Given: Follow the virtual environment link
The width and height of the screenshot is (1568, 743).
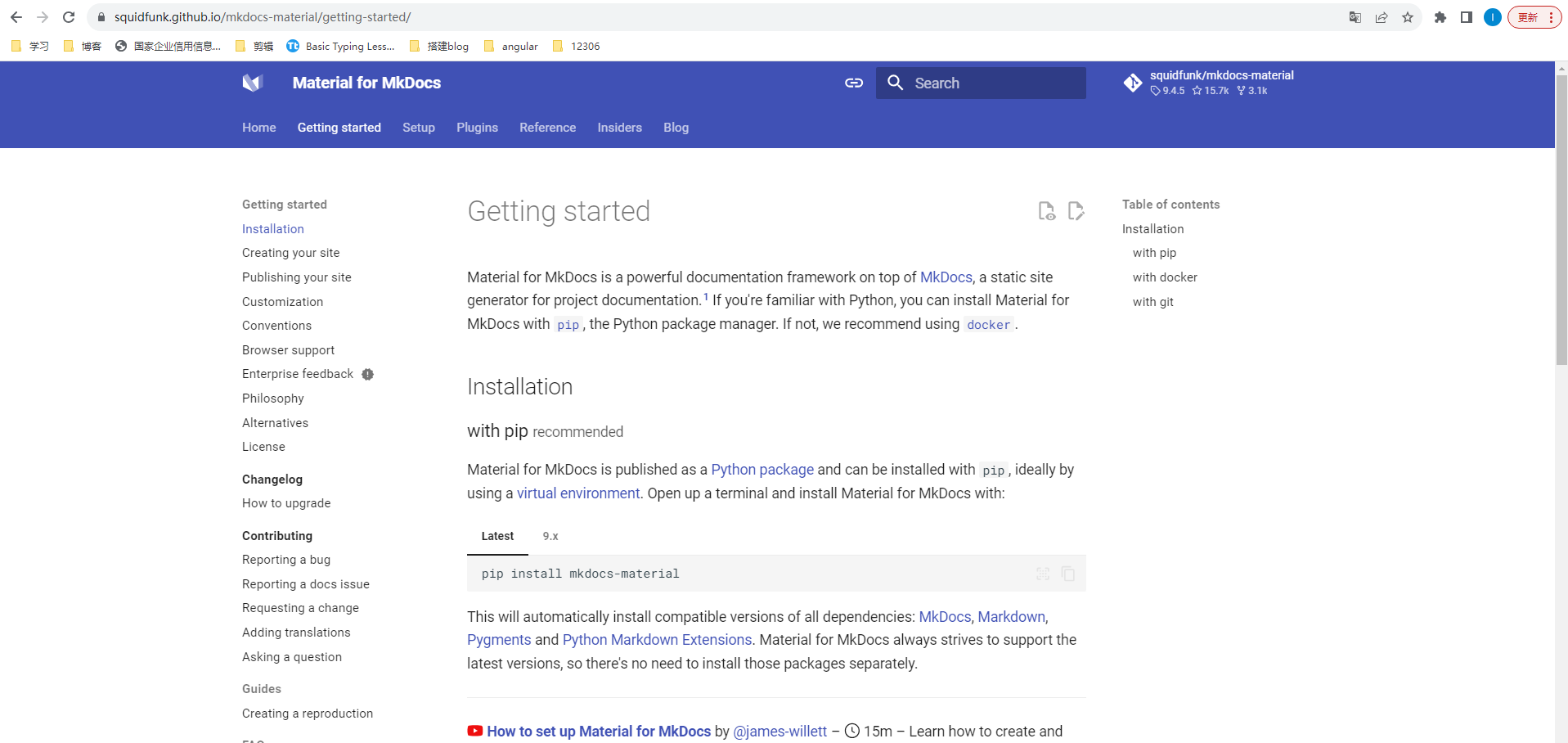Looking at the screenshot, I should (x=578, y=493).
